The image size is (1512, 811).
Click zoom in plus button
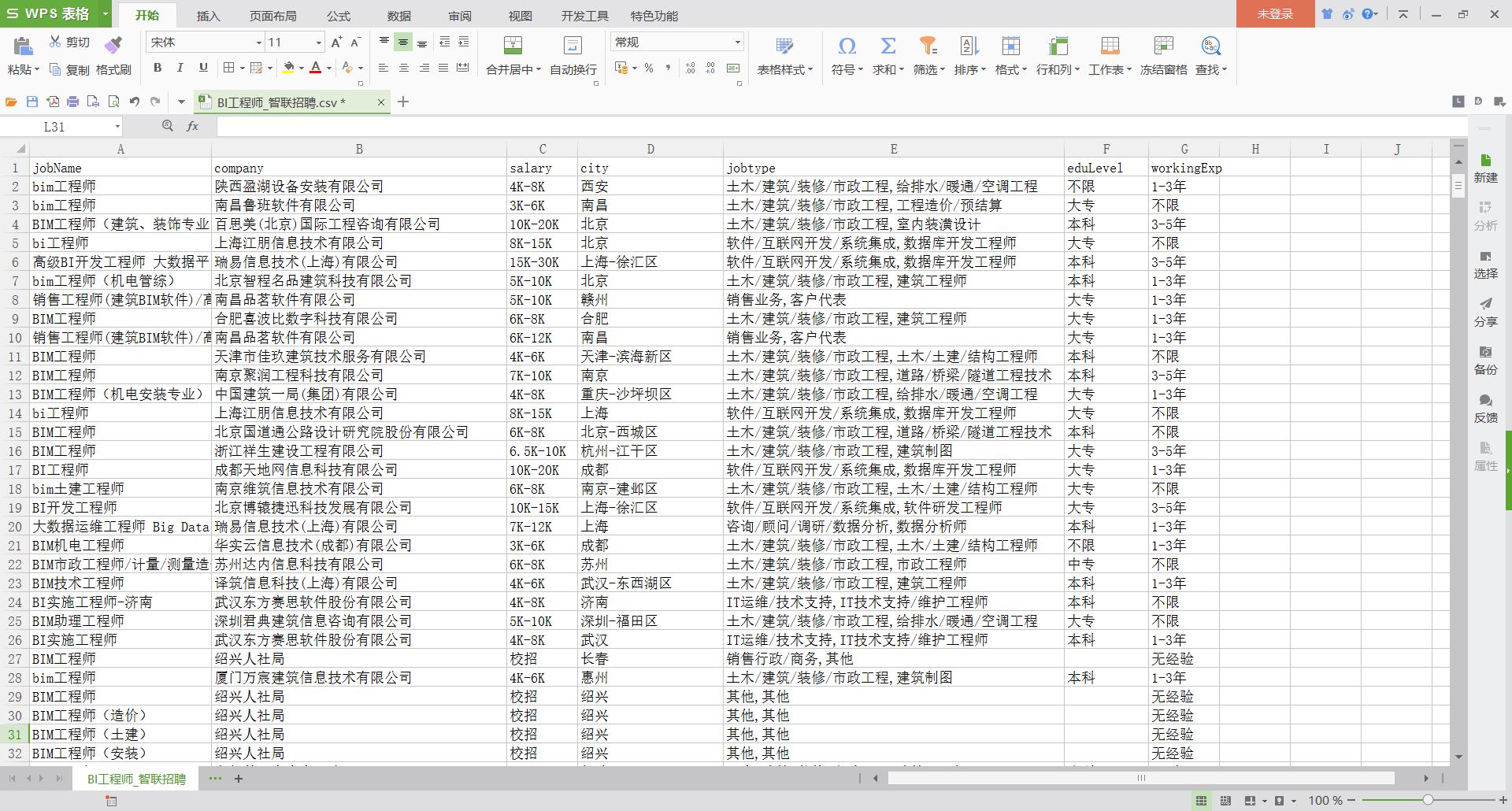click(1503, 800)
